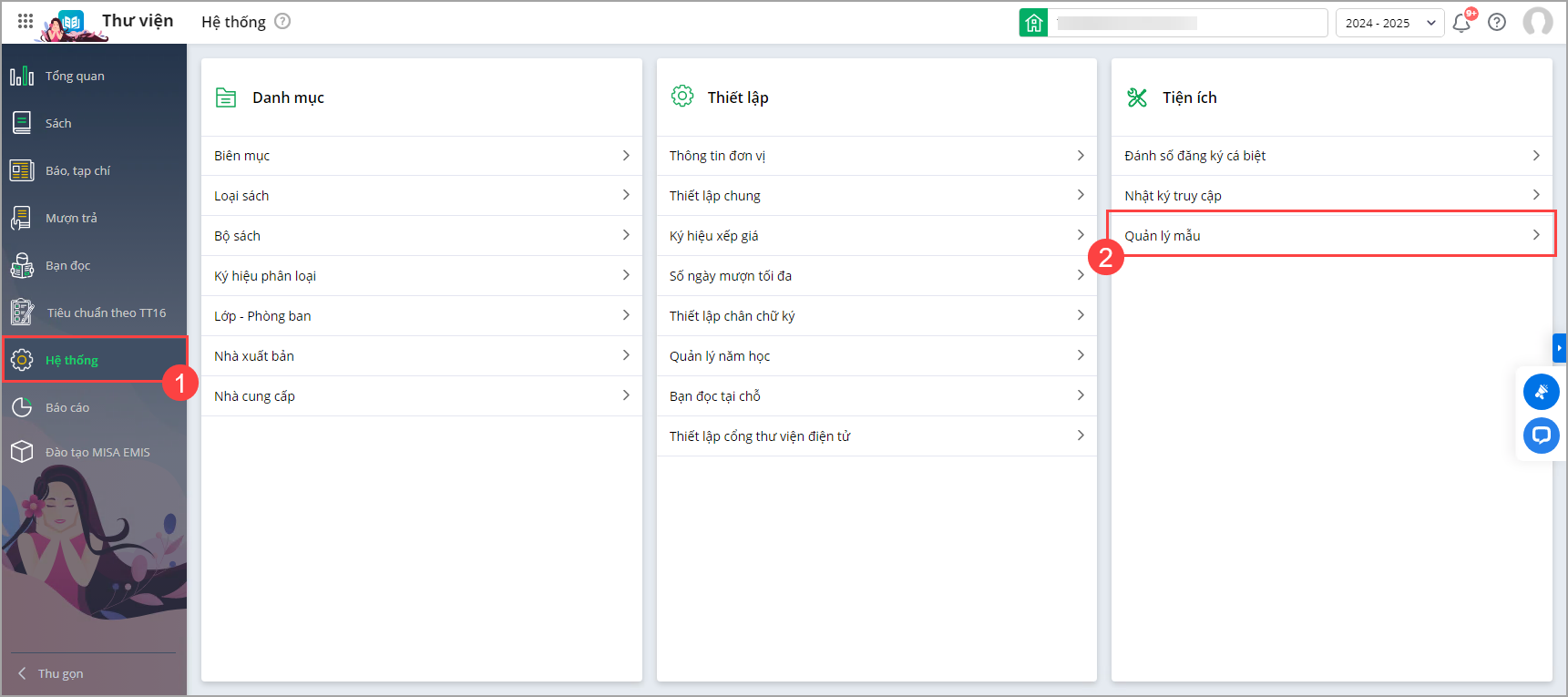The width and height of the screenshot is (1568, 697).
Task: Open the help question mark icon
Action: pyautogui.click(x=1497, y=22)
